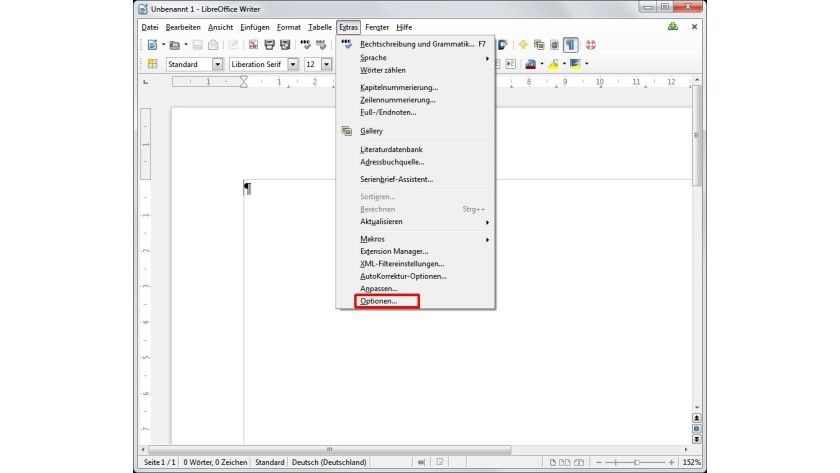Expand the Highlighting color dropdown arrow
Viewport: 840px width, 473px height.
click(564, 64)
